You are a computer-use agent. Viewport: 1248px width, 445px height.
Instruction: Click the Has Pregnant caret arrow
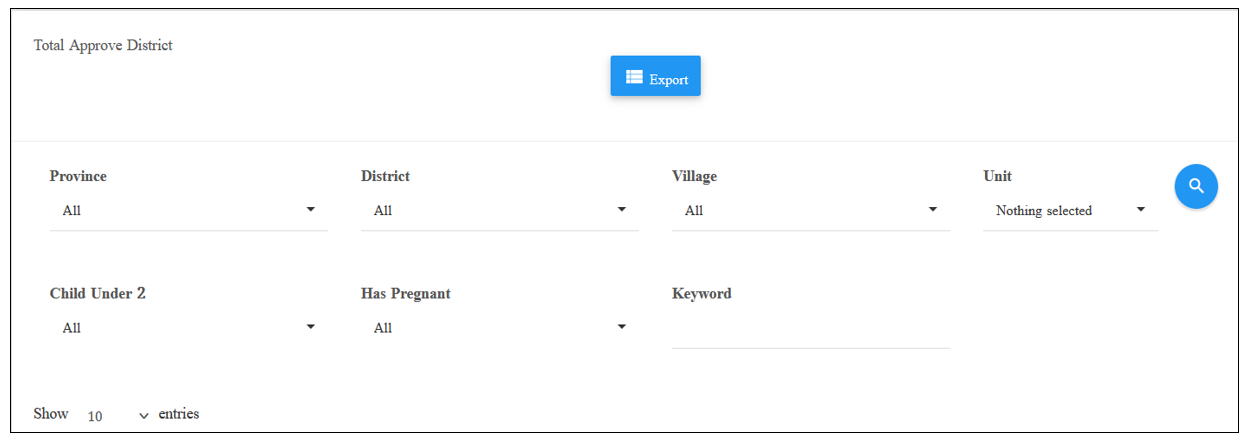pyautogui.click(x=621, y=327)
